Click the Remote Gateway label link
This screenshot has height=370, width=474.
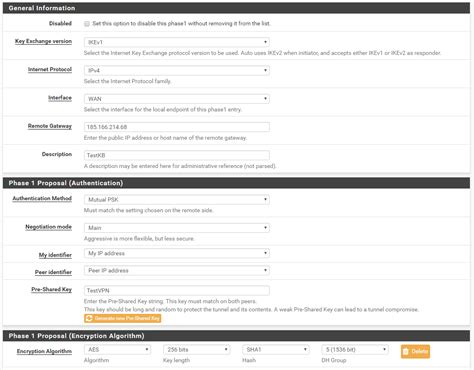[x=50, y=126]
